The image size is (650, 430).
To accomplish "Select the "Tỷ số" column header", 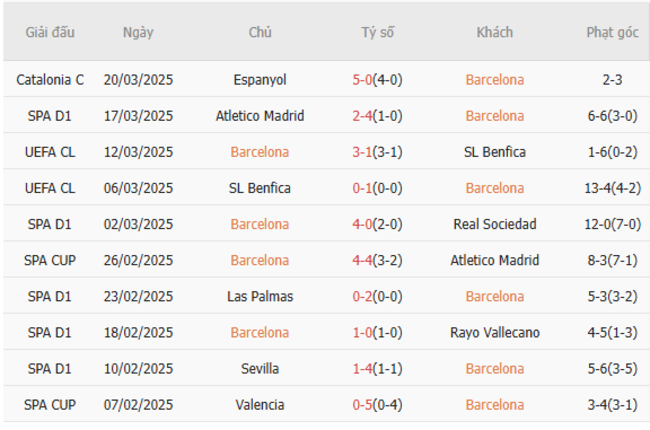I will (x=377, y=32).
